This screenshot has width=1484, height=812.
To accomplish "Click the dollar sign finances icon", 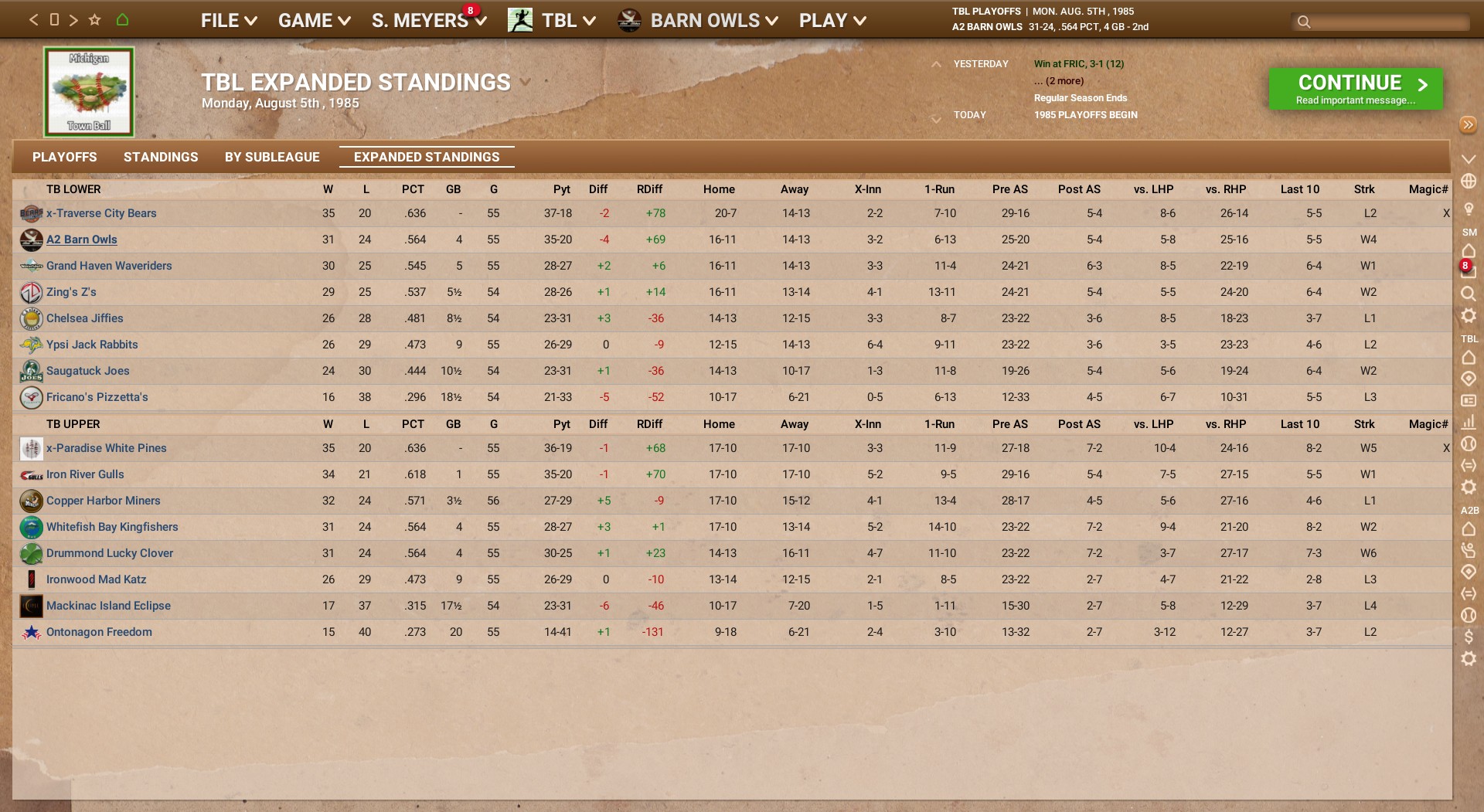I will (x=1469, y=637).
